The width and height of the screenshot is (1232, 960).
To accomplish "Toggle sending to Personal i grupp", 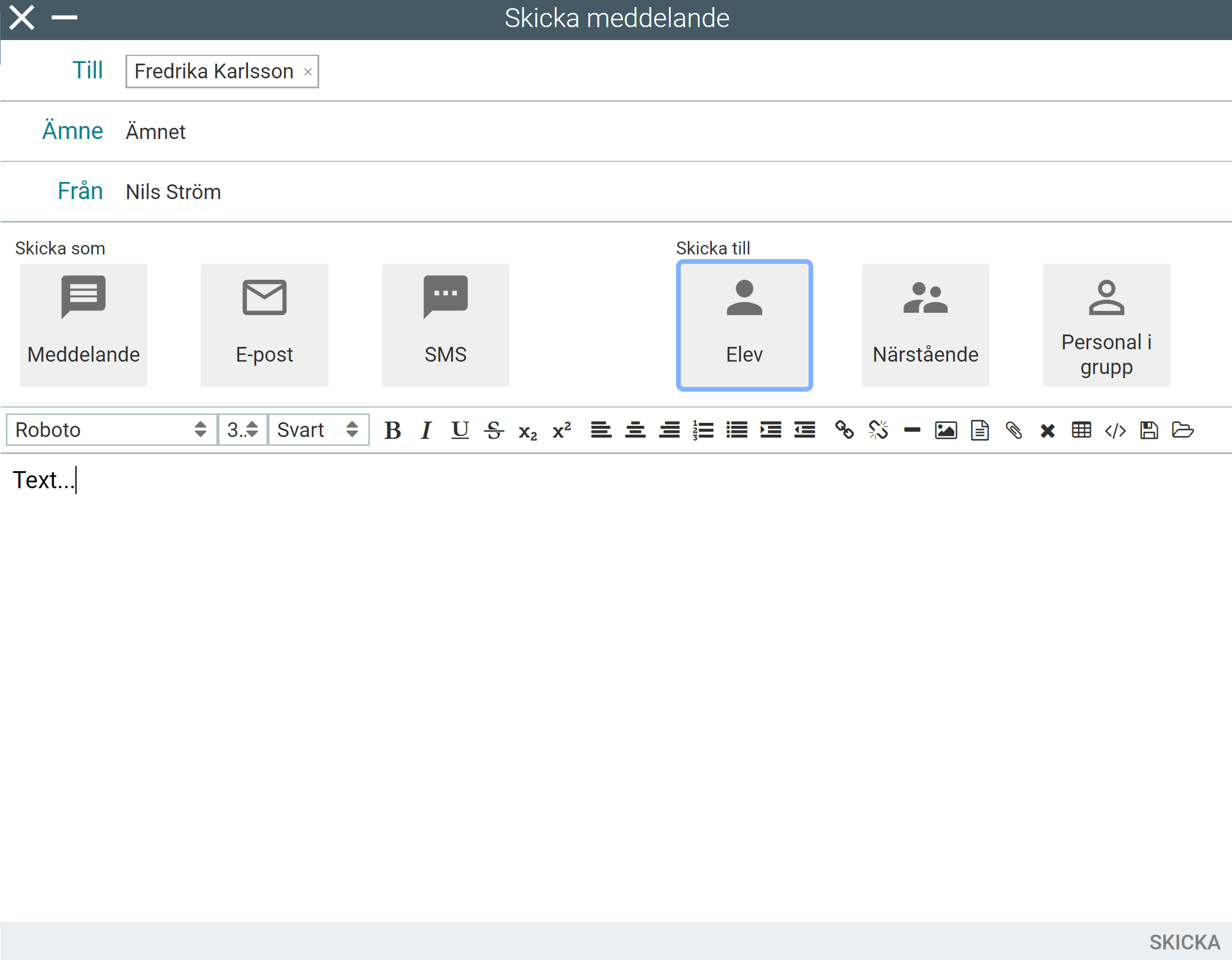I will click(1107, 325).
